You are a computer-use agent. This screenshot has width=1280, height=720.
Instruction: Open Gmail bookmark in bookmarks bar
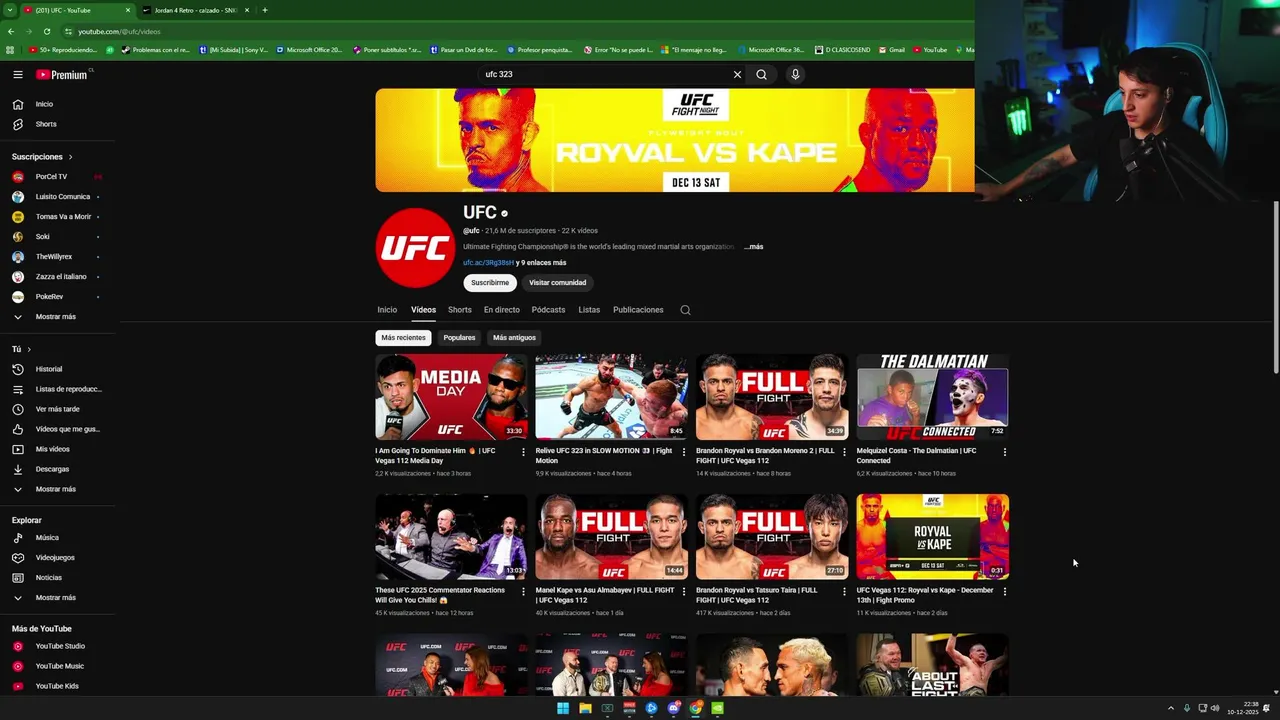coord(891,50)
